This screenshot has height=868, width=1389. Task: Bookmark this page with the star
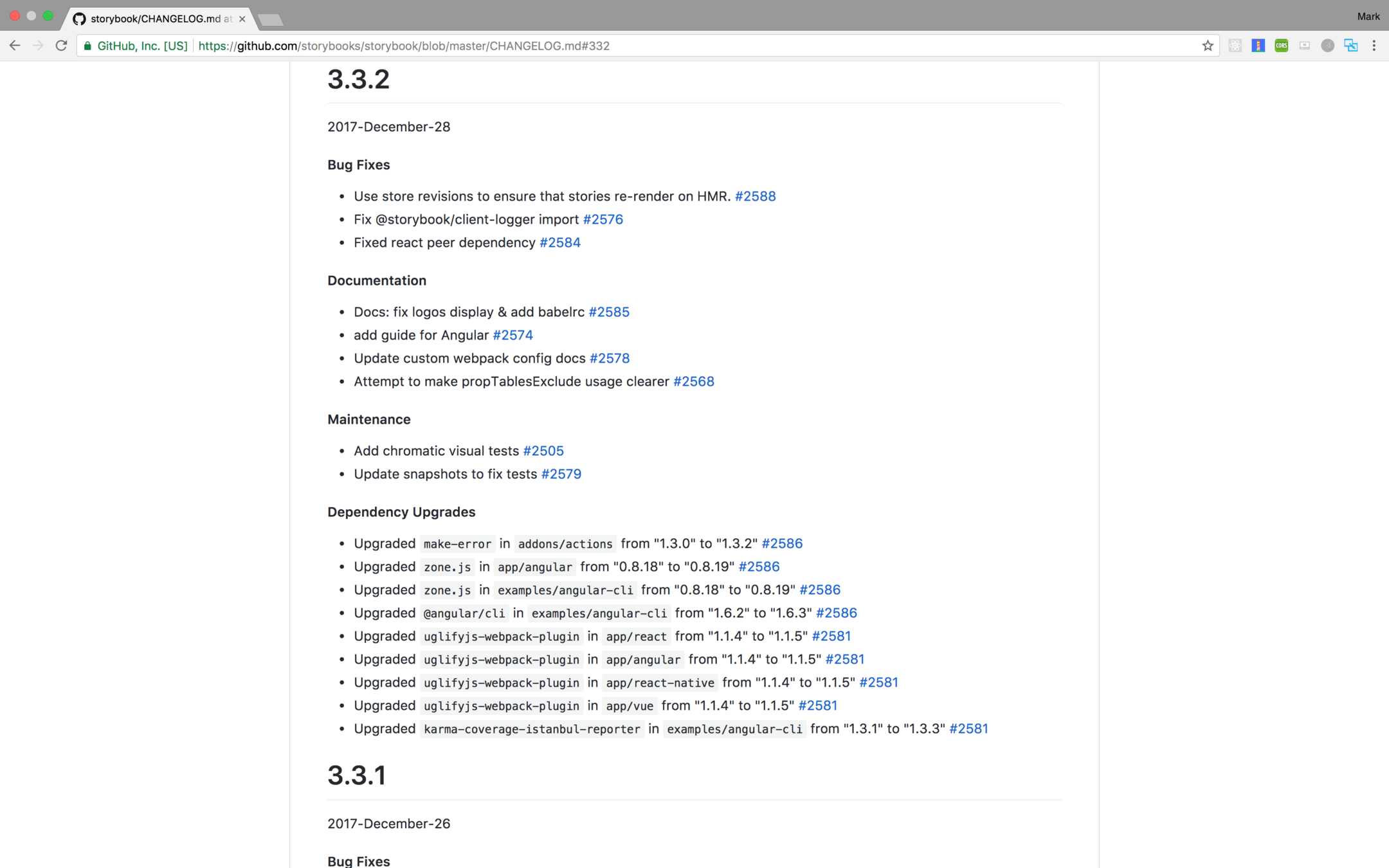coord(1207,46)
